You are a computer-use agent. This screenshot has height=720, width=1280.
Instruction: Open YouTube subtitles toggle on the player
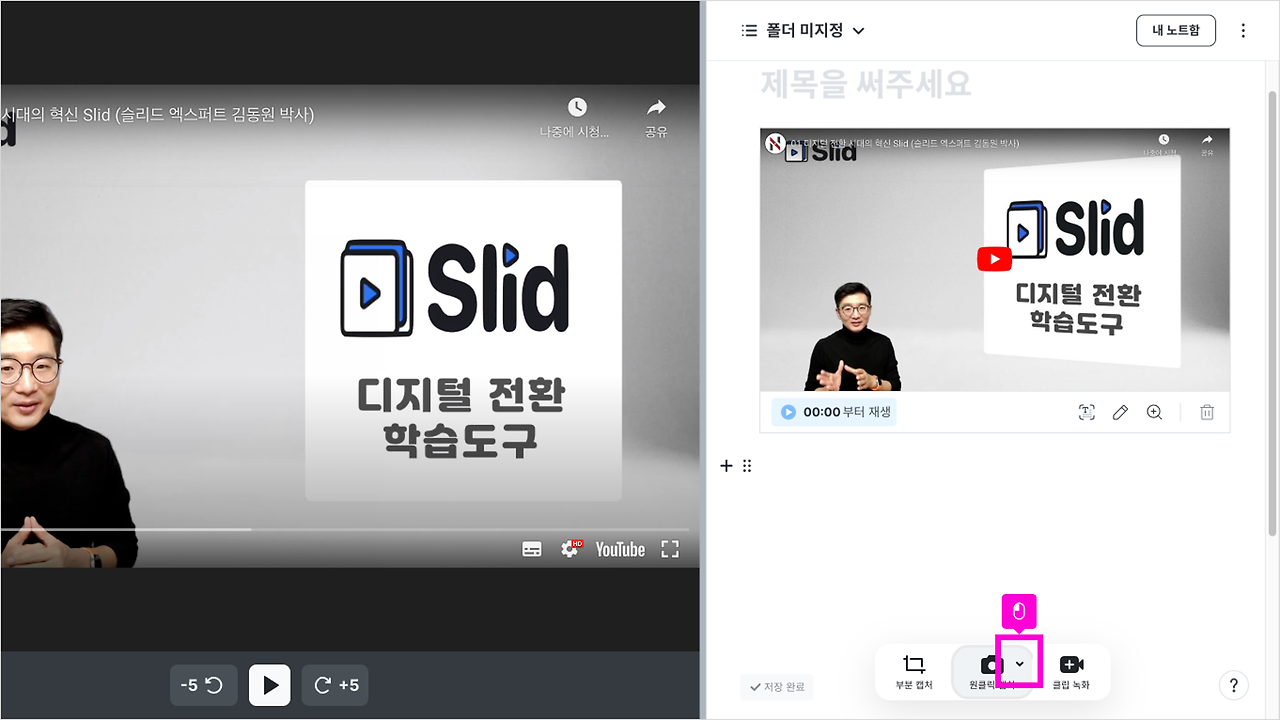(x=532, y=548)
